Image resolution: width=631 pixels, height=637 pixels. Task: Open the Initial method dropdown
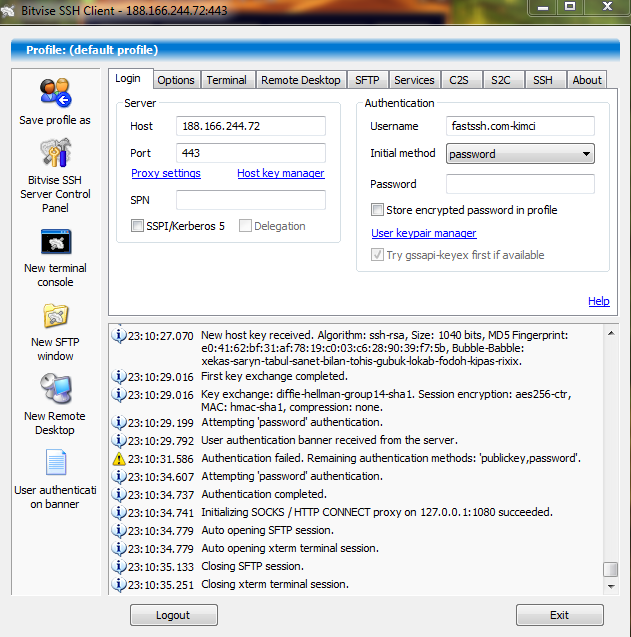click(x=520, y=154)
